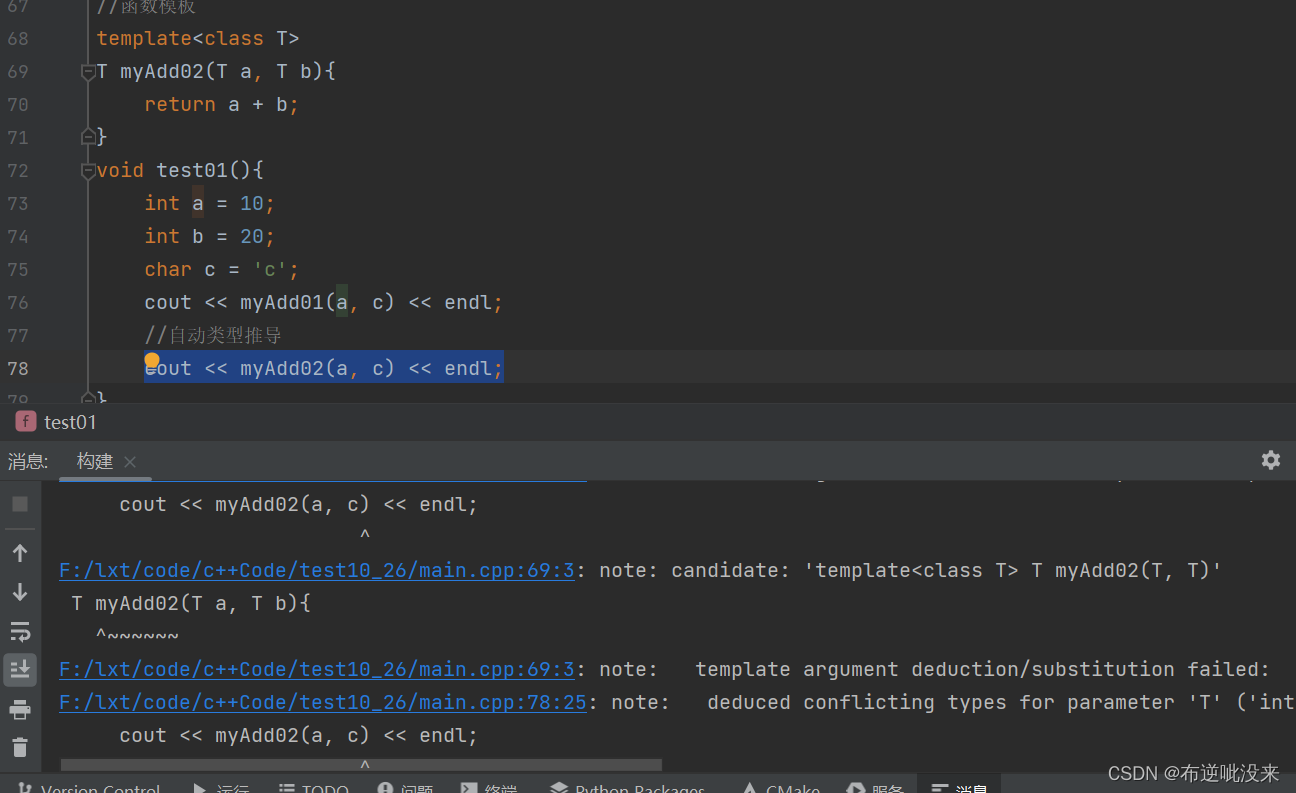
Task: Select the 构建 build tab
Action: click(95, 461)
